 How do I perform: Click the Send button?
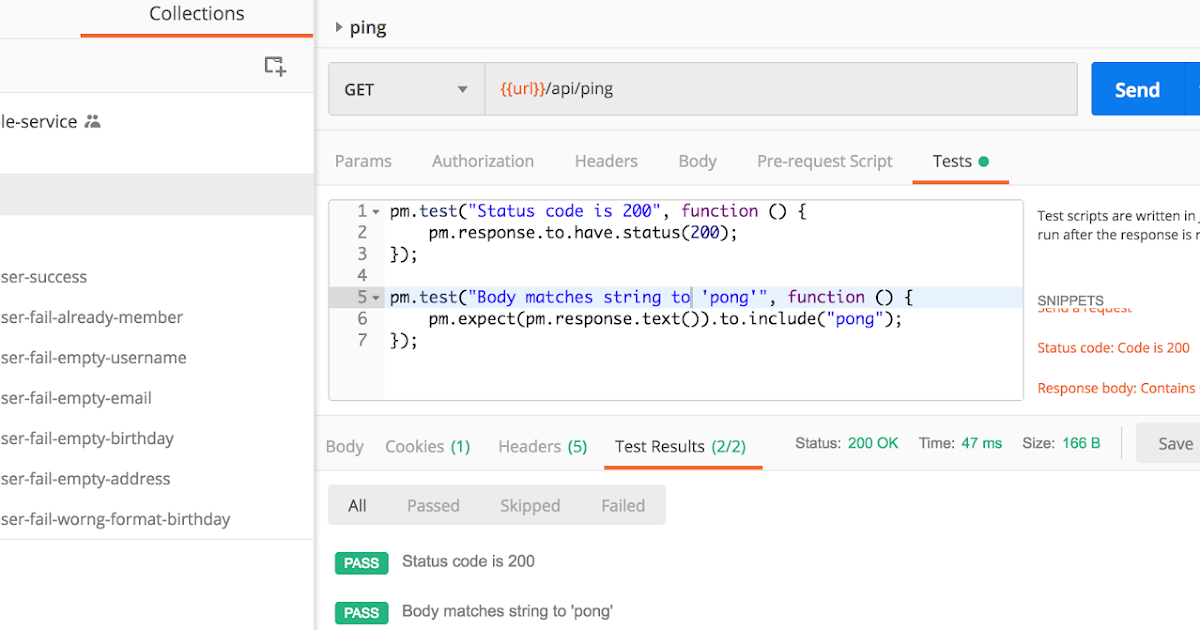[1137, 89]
